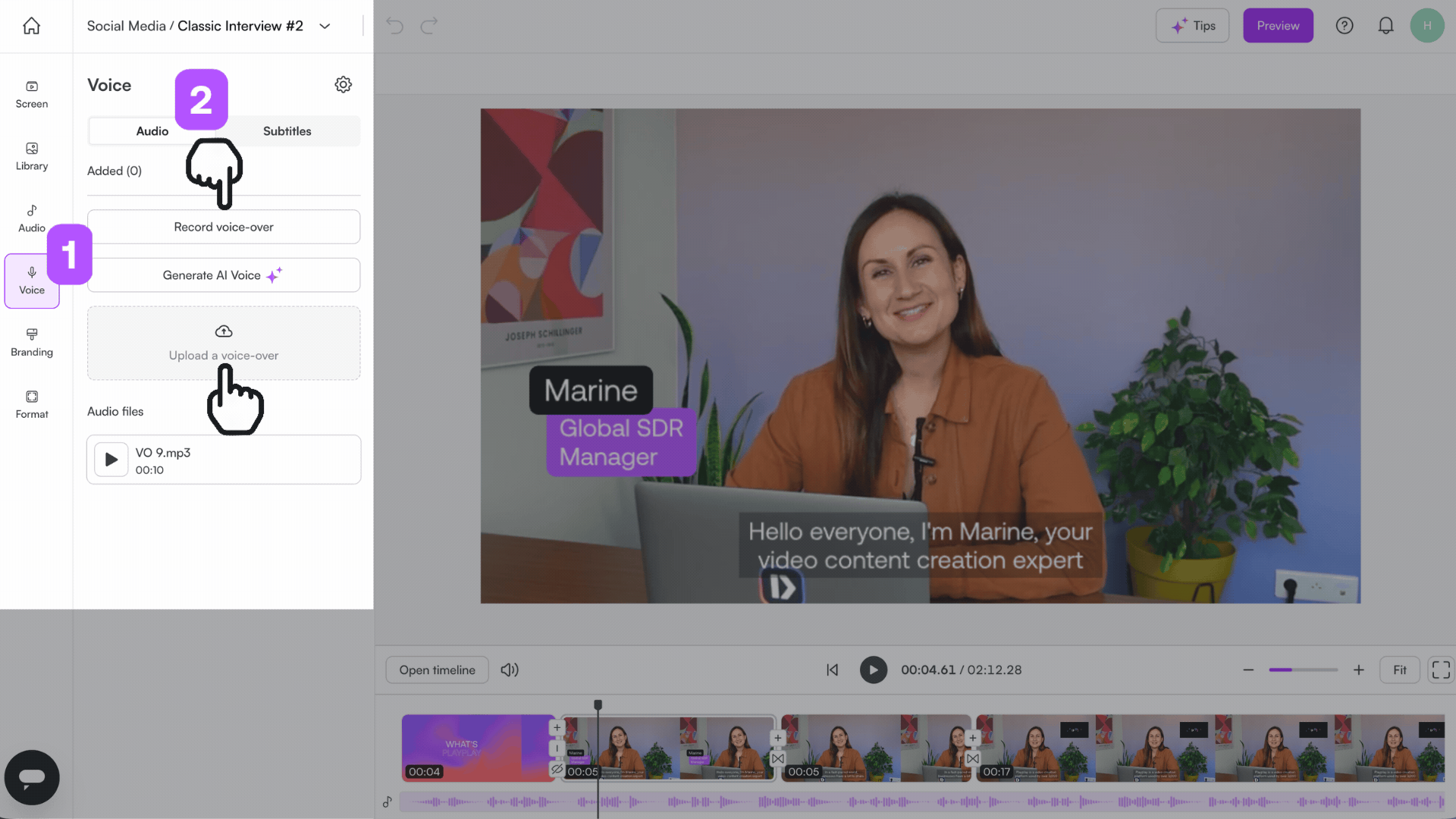1456x819 pixels.
Task: Select the purple intro clip 00:04
Action: pyautogui.click(x=478, y=748)
